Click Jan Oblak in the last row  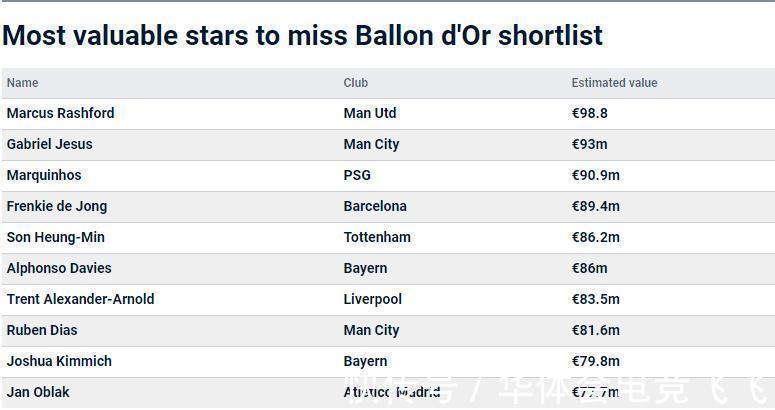click(38, 392)
